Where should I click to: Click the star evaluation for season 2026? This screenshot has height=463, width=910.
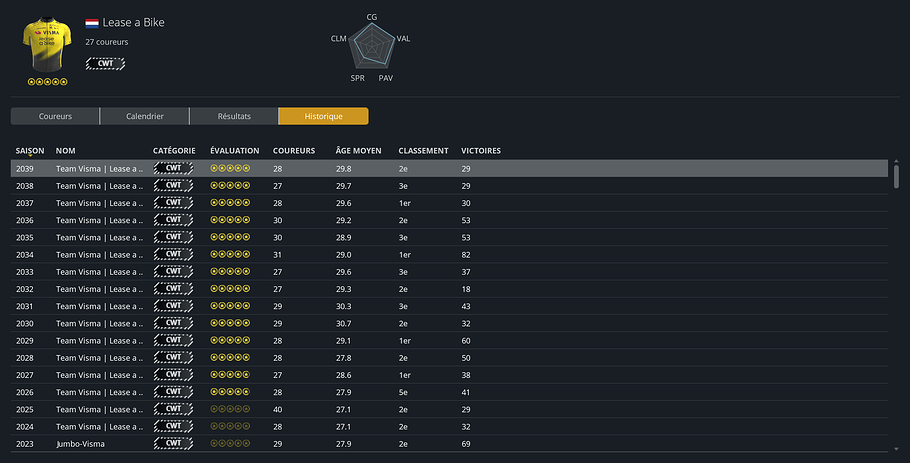[x=230, y=392]
